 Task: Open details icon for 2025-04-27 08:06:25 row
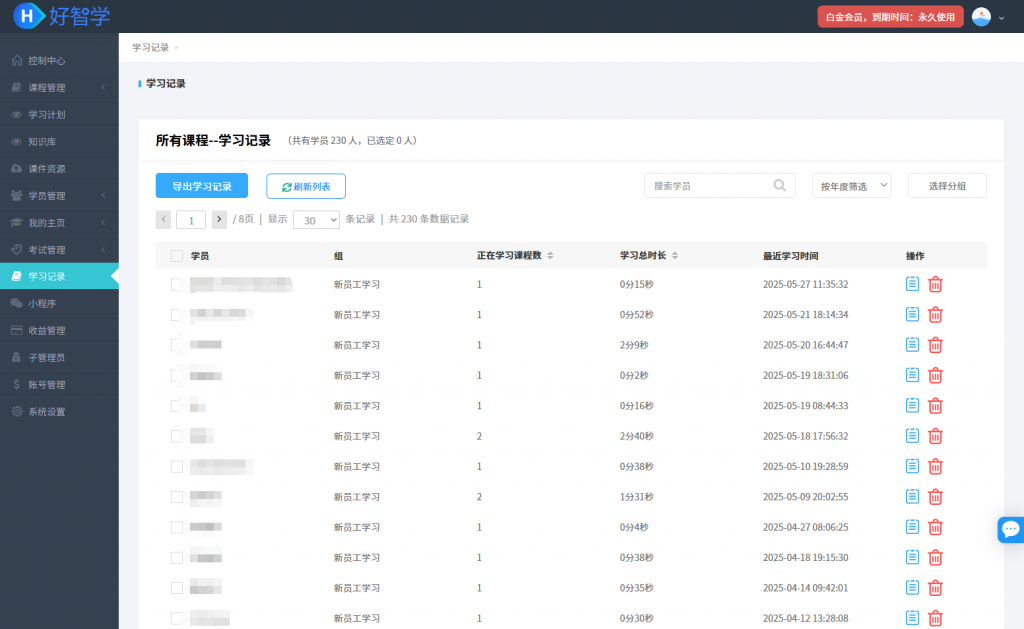click(x=912, y=526)
